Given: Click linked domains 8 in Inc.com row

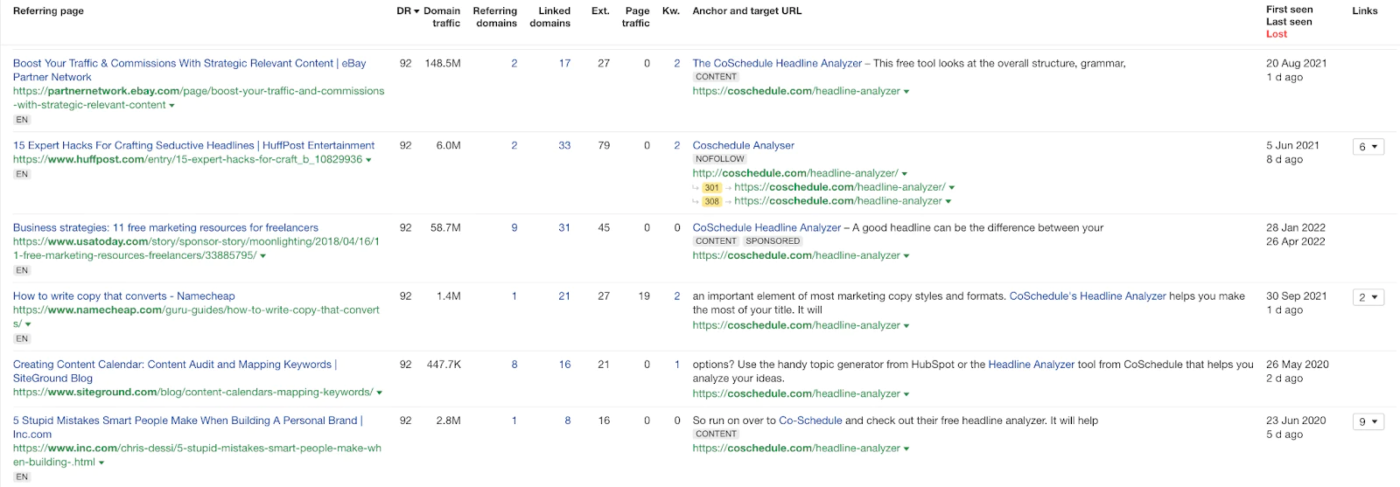Looking at the screenshot, I should 568,421.
